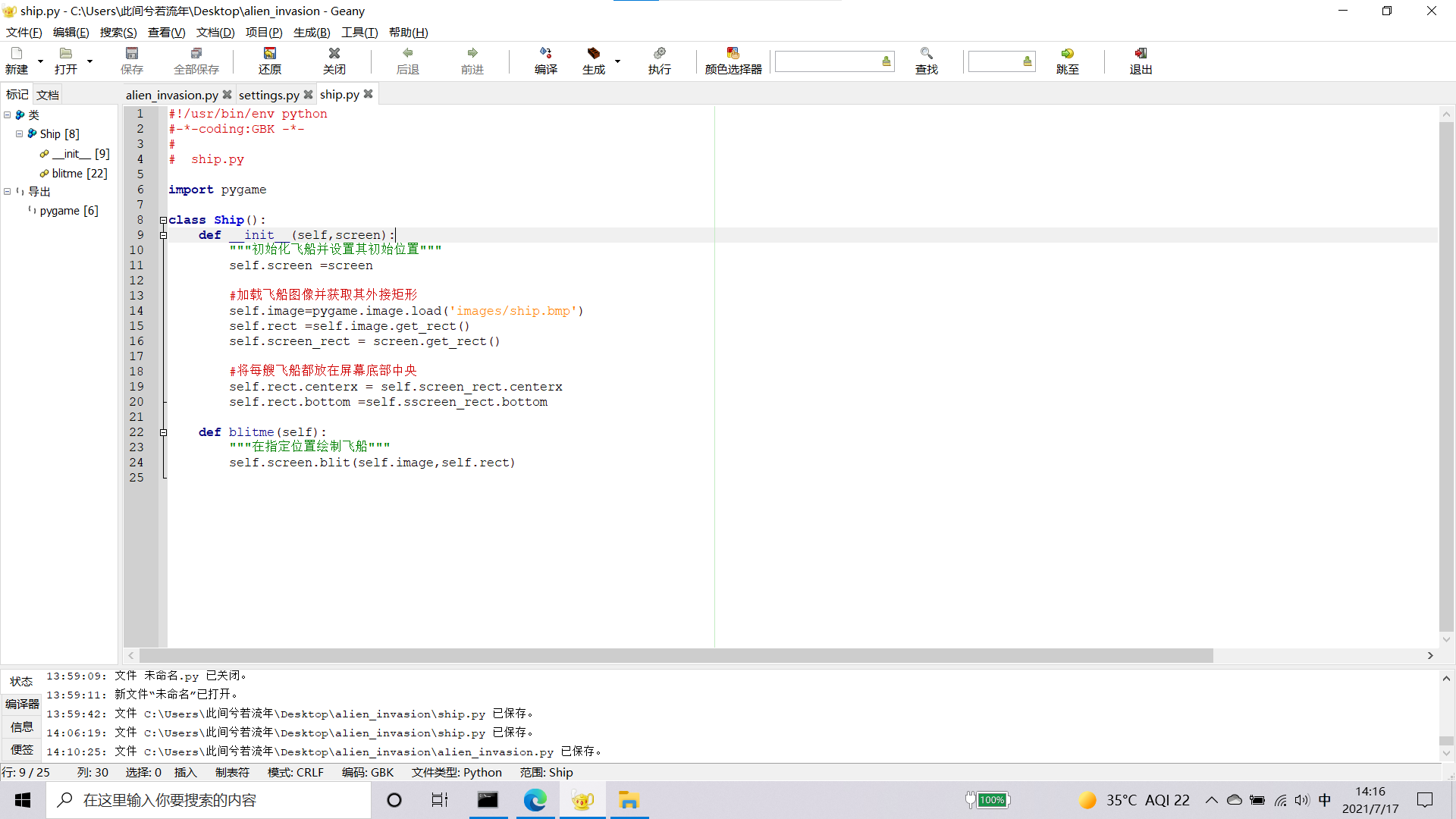Collapse the Ship class tree node

(20, 133)
